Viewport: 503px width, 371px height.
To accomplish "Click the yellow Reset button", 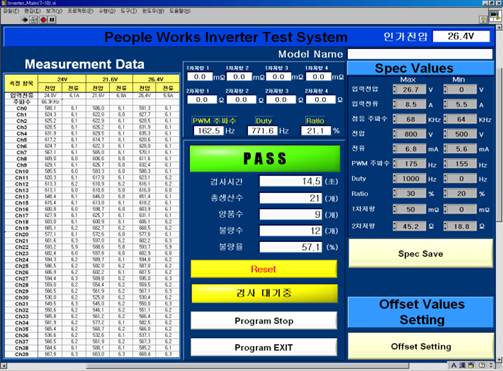I will tap(264, 269).
